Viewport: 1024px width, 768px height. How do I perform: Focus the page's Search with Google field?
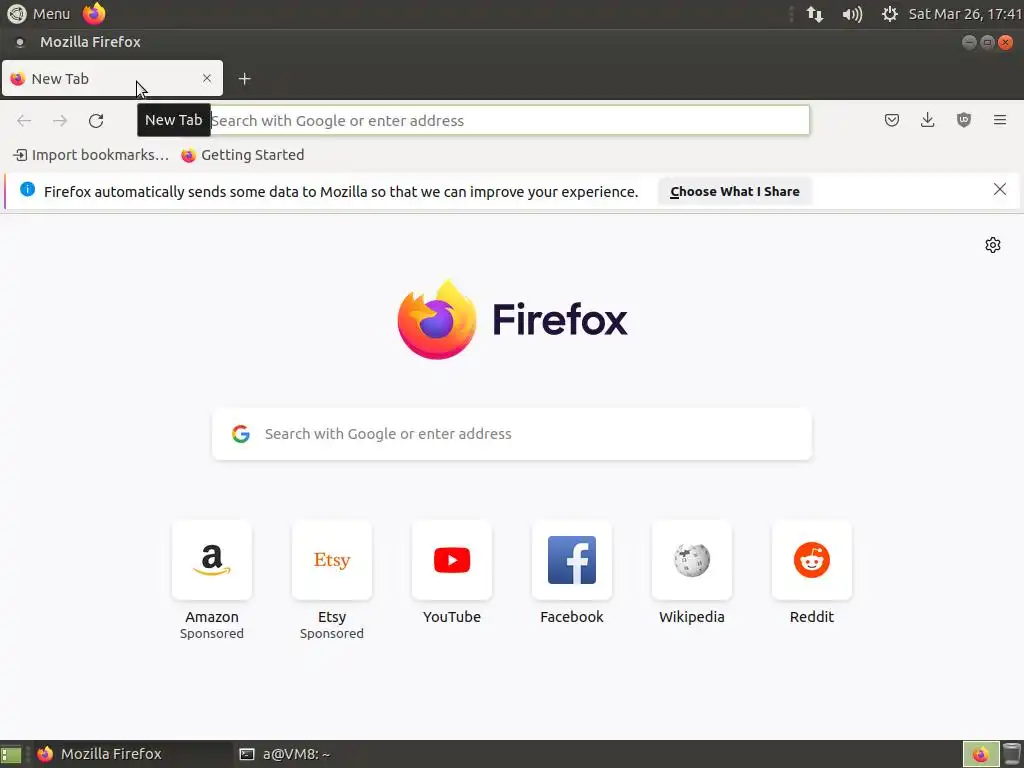[512, 434]
